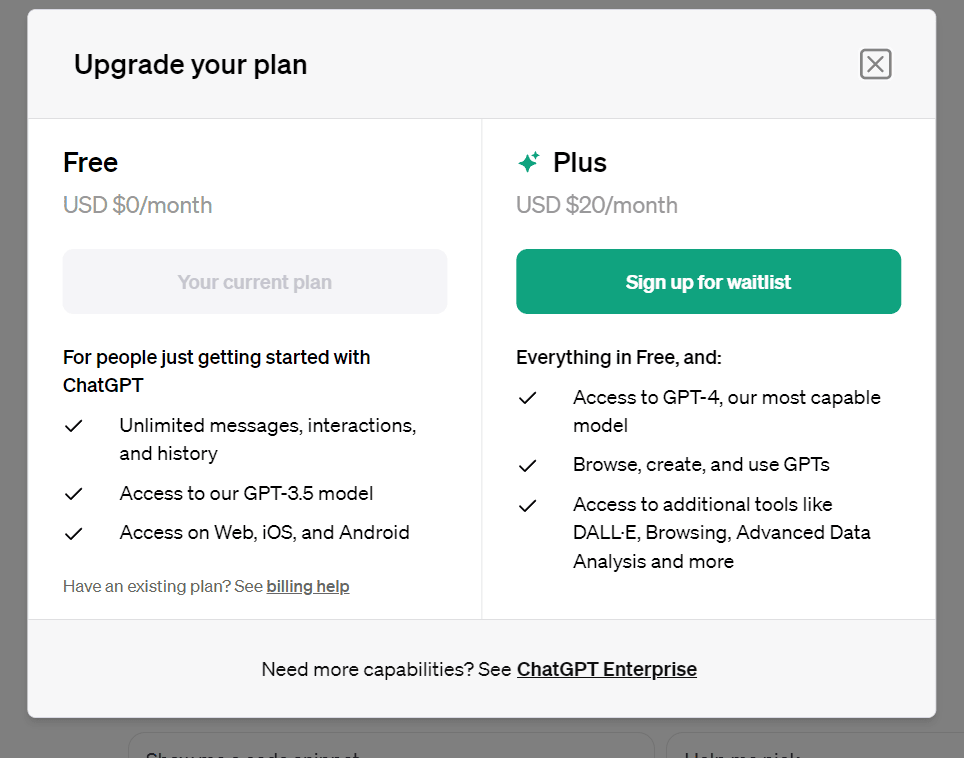Click checkmark next to DALL·E tools feature
Image resolution: width=964 pixels, height=758 pixels.
click(x=527, y=505)
